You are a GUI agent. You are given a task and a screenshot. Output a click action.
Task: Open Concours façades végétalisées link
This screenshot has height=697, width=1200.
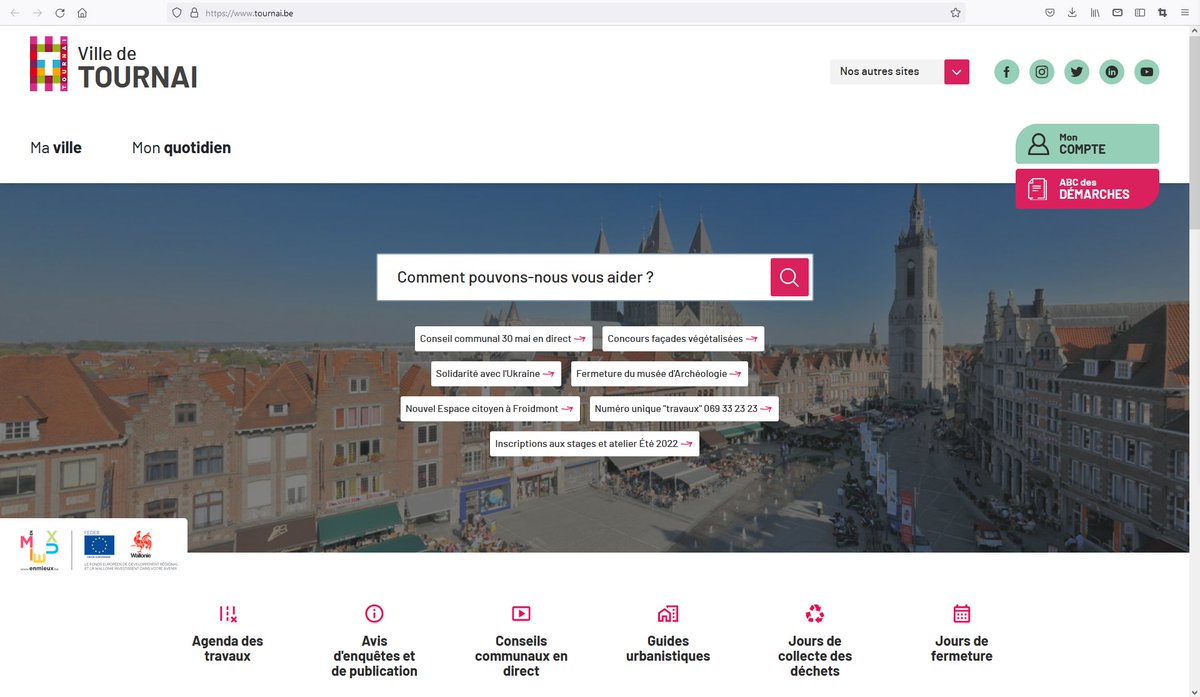pyautogui.click(x=683, y=339)
